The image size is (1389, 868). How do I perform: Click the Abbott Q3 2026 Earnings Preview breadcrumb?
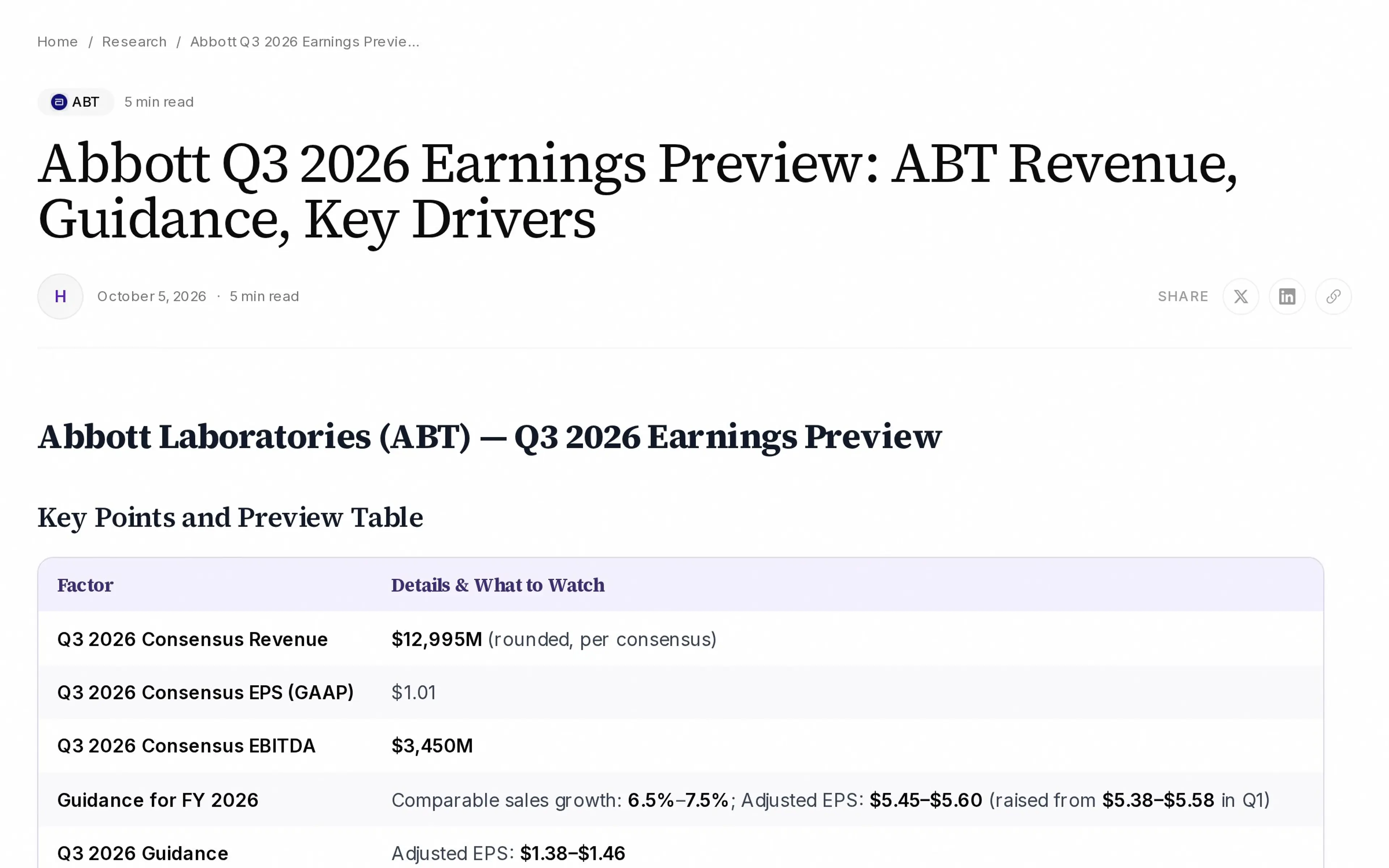(x=305, y=42)
